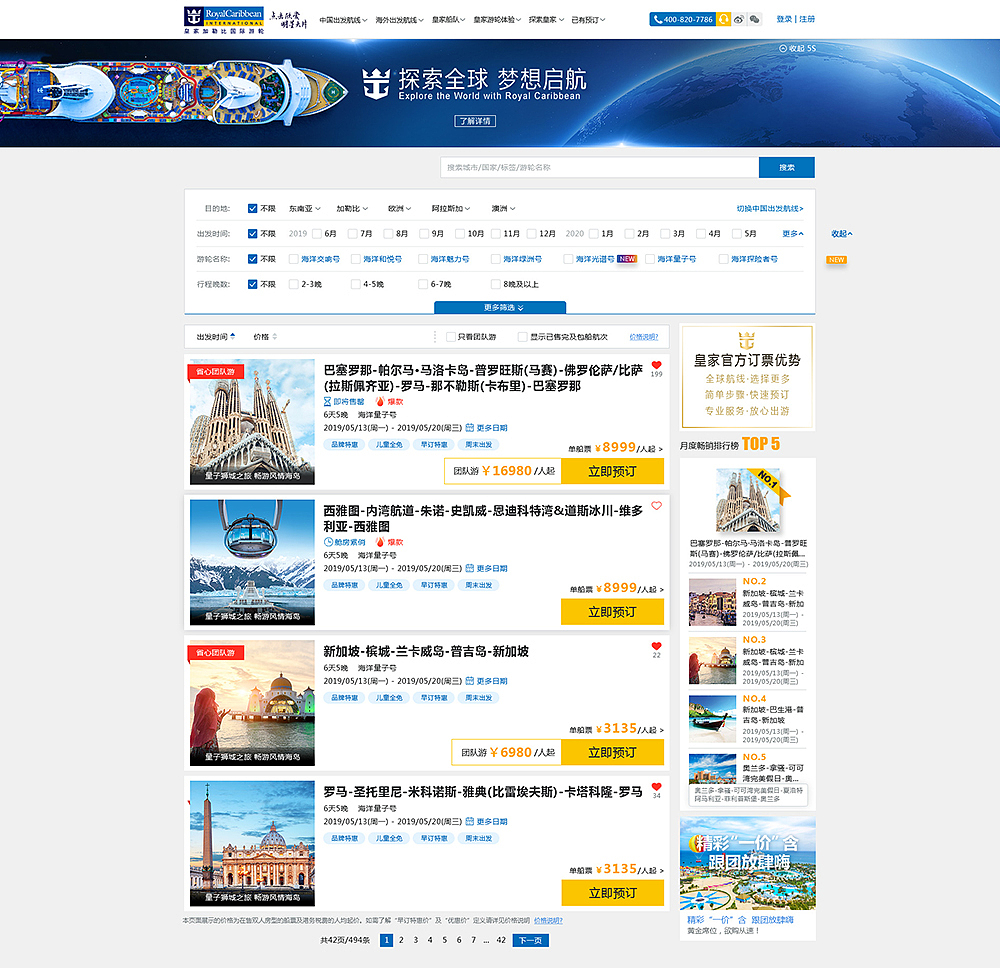Image resolution: width=1000 pixels, height=968 pixels.
Task: Click the calendar icon for Barcelona cruise dates
Action: pyautogui.click(x=469, y=428)
